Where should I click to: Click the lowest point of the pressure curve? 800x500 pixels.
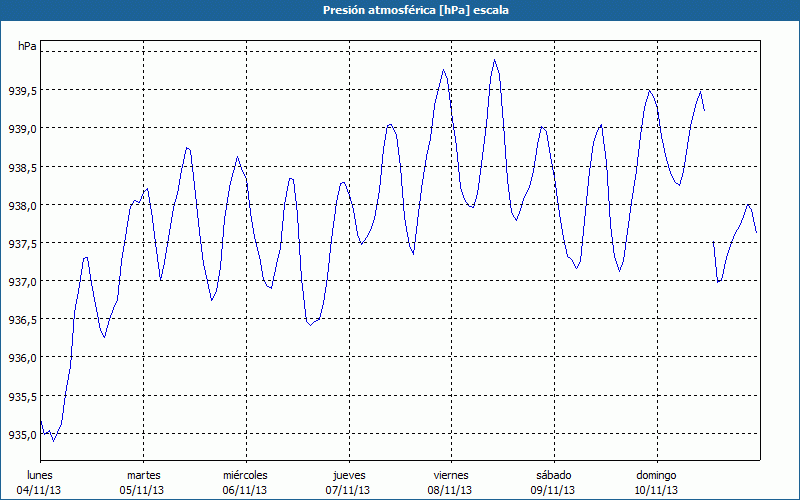[53, 440]
